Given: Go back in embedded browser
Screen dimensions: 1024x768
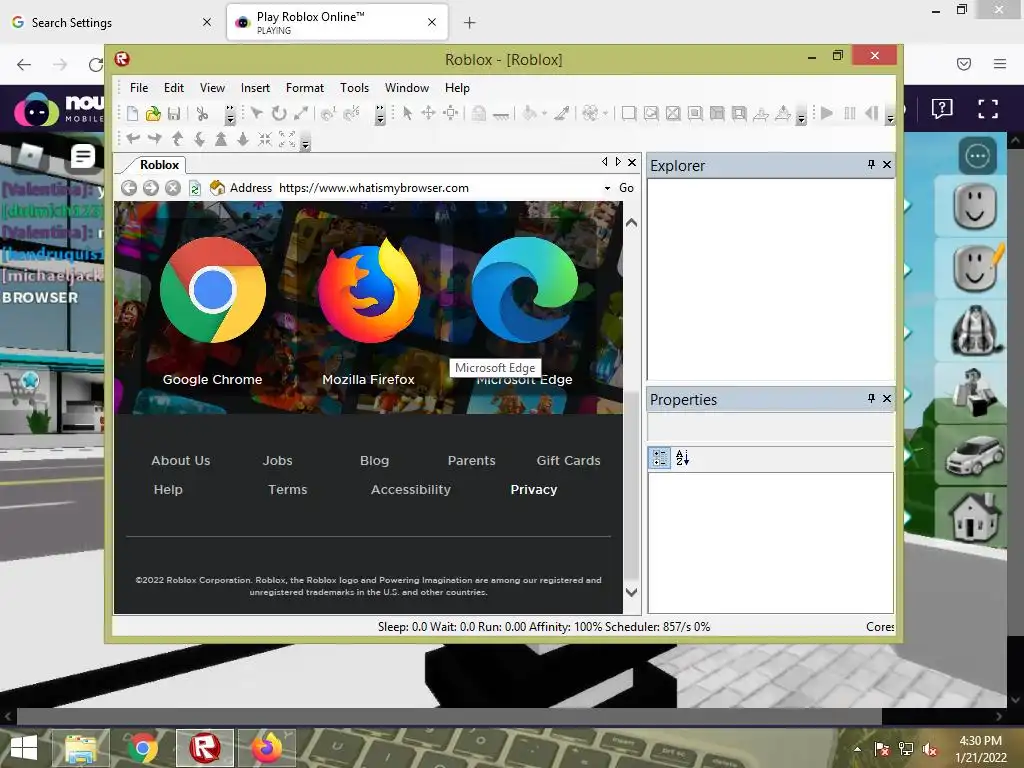Looking at the screenshot, I should point(129,188).
